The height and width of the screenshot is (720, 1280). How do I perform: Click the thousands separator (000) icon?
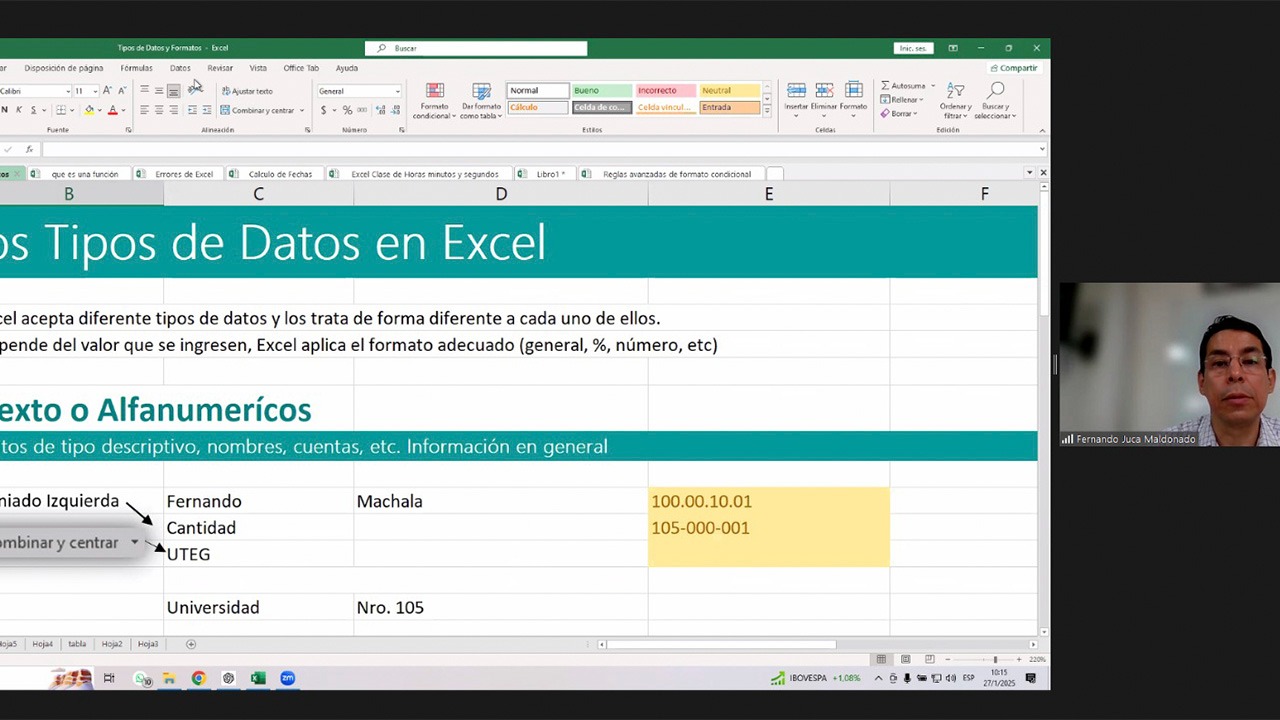(361, 110)
